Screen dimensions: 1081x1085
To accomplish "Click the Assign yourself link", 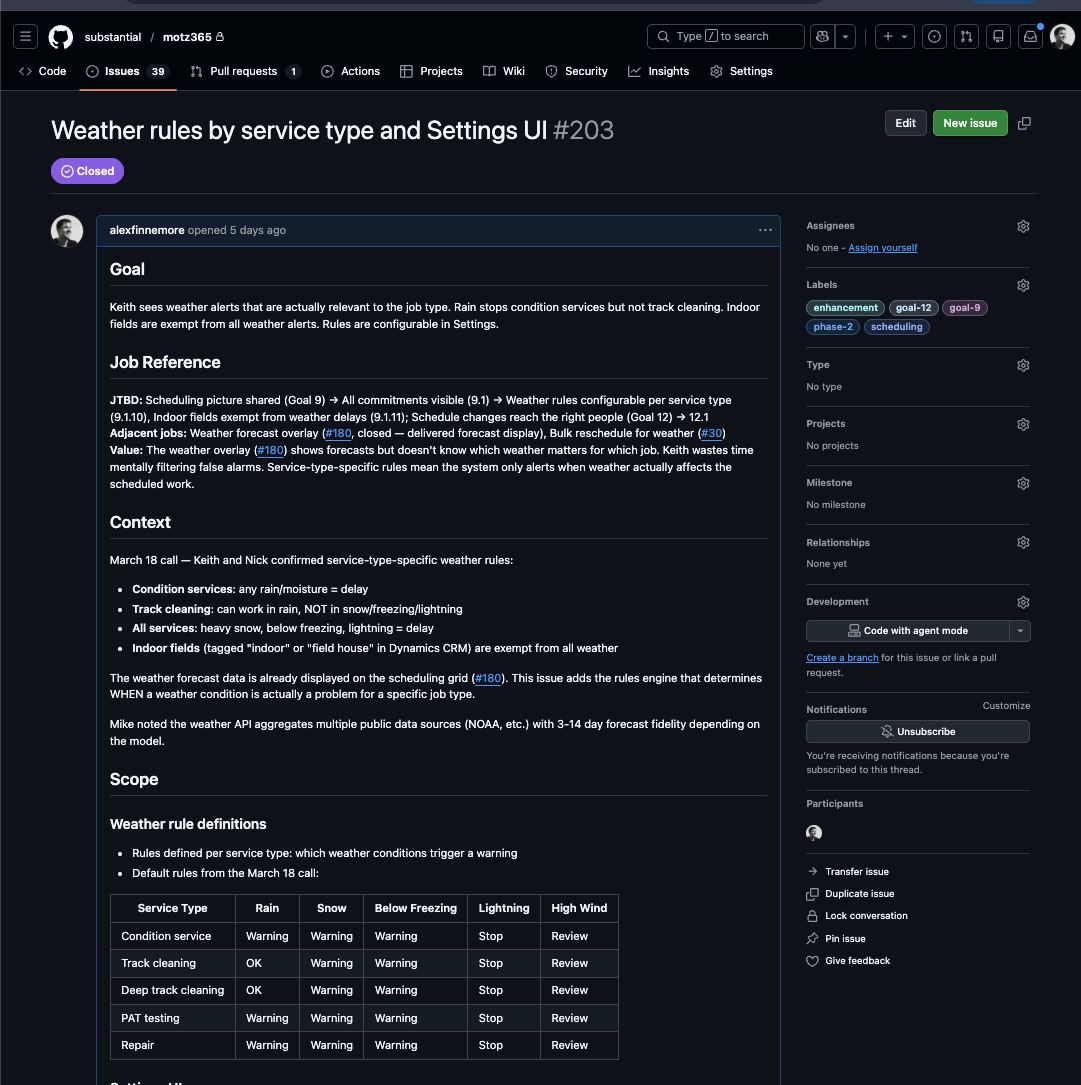I will (x=882, y=248).
